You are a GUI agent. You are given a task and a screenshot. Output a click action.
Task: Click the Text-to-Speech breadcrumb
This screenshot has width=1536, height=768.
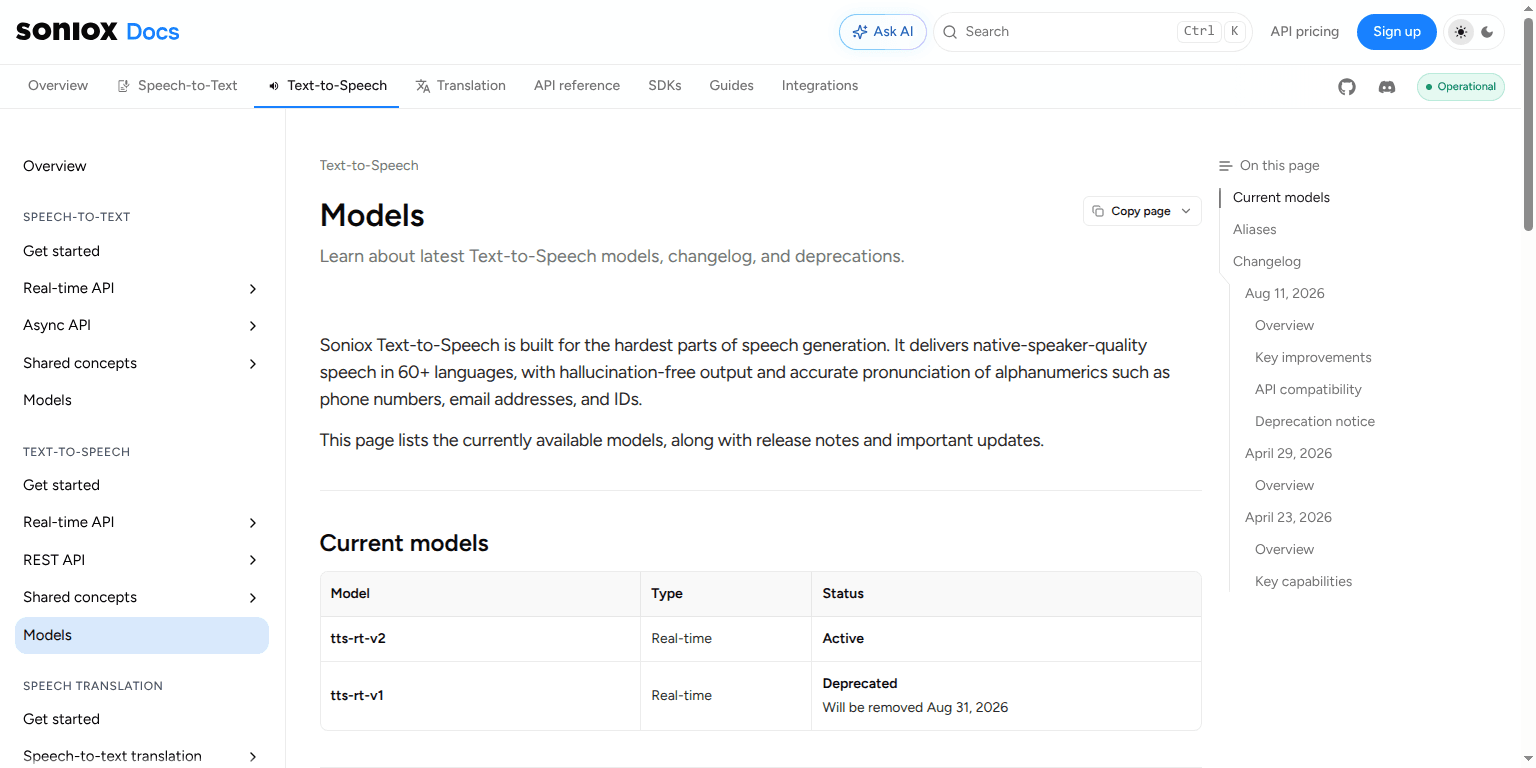tap(369, 166)
